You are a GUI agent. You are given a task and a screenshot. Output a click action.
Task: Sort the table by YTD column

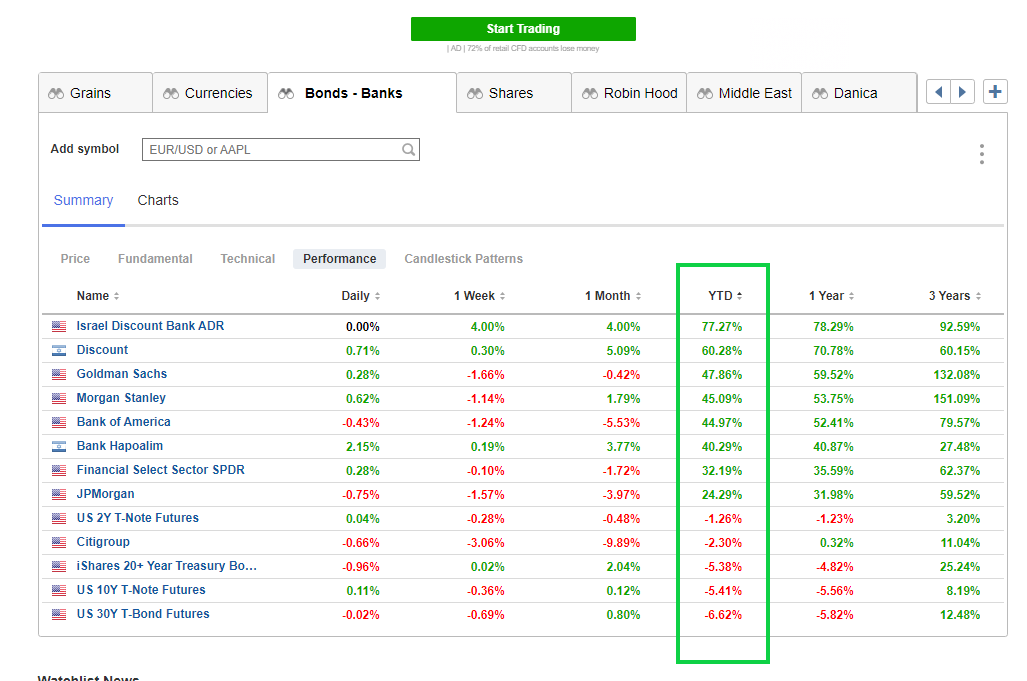tap(725, 296)
